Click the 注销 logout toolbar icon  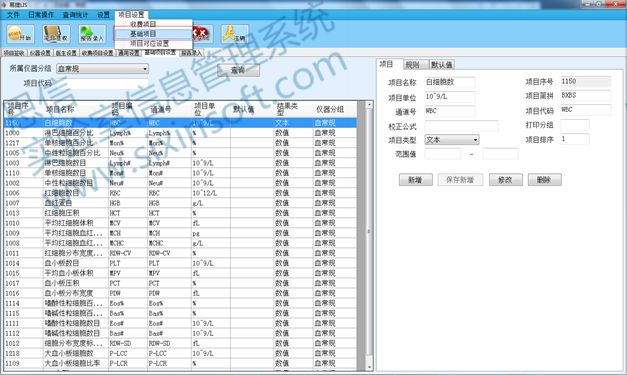(x=235, y=34)
